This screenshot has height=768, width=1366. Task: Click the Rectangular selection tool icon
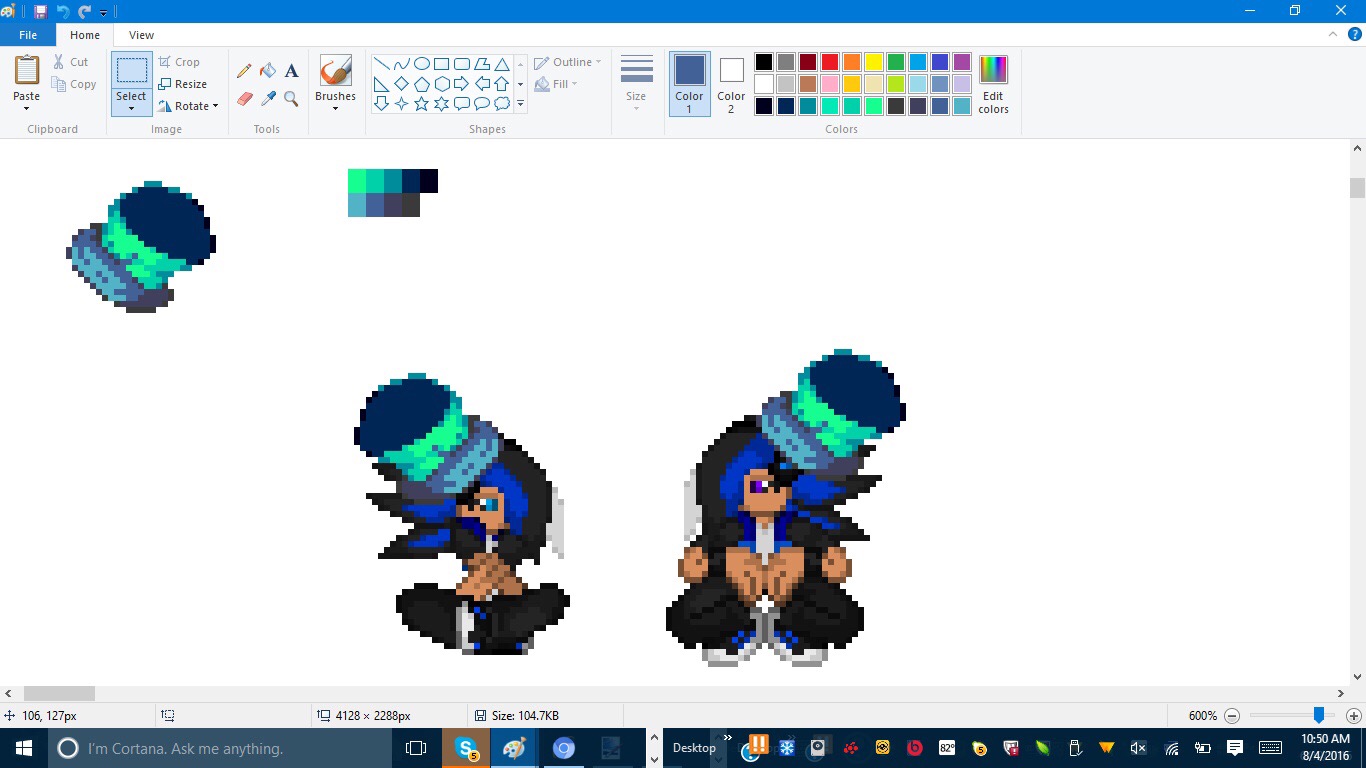[x=131, y=70]
